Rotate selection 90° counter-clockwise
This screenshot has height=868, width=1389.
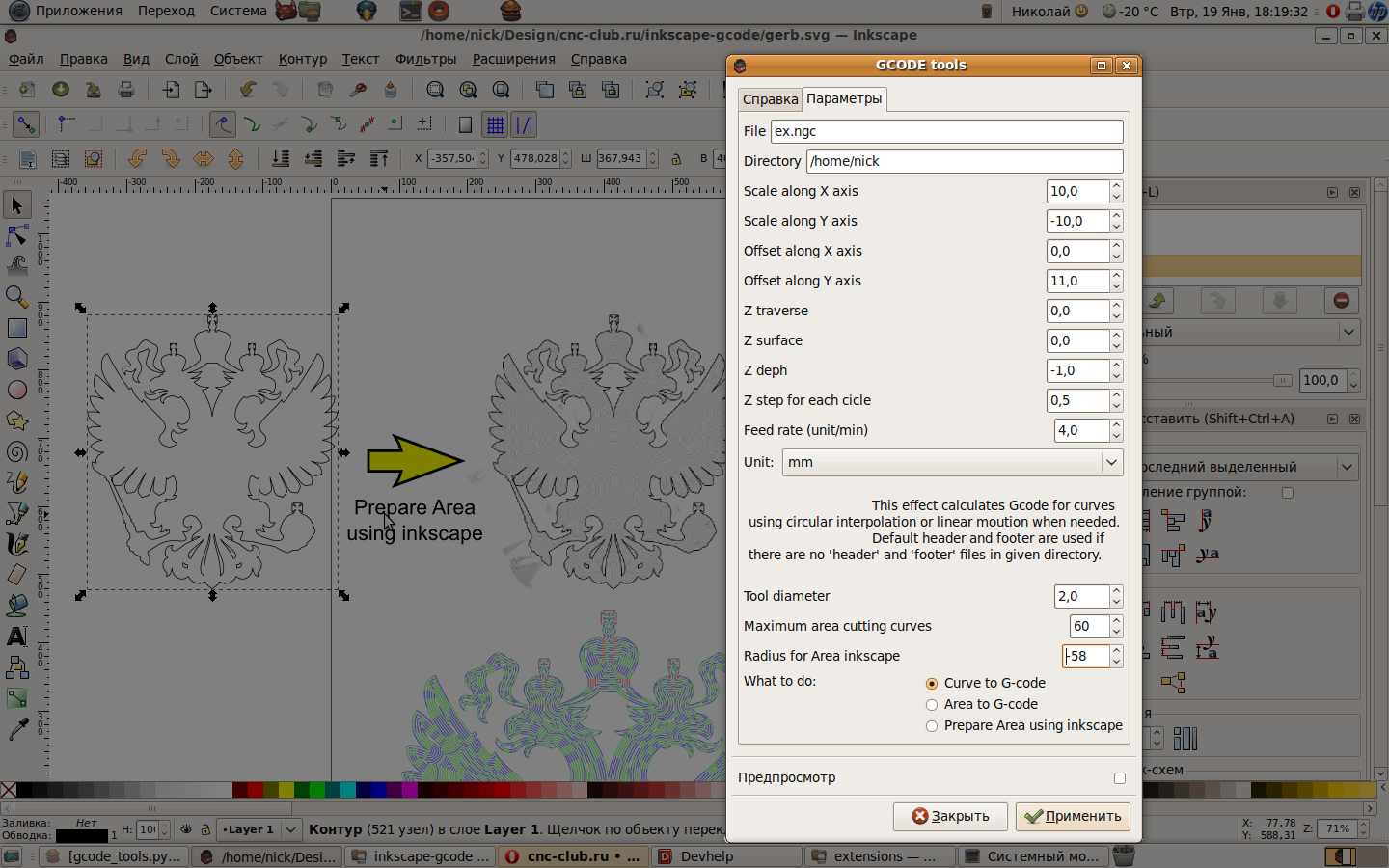point(138,158)
